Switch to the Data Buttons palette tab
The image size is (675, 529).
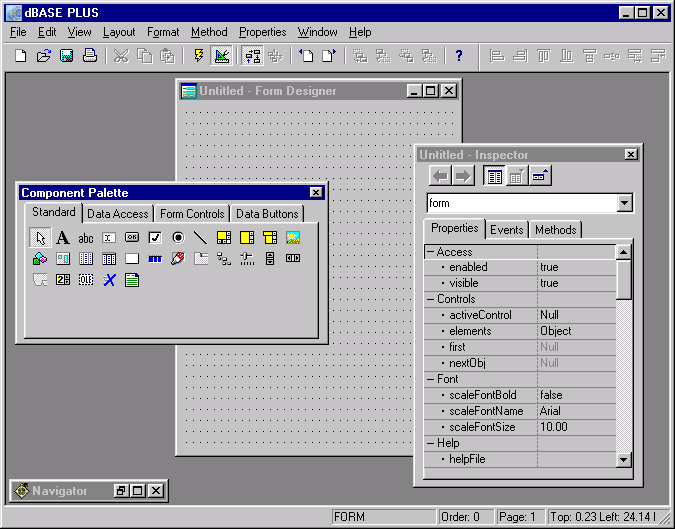point(267,214)
